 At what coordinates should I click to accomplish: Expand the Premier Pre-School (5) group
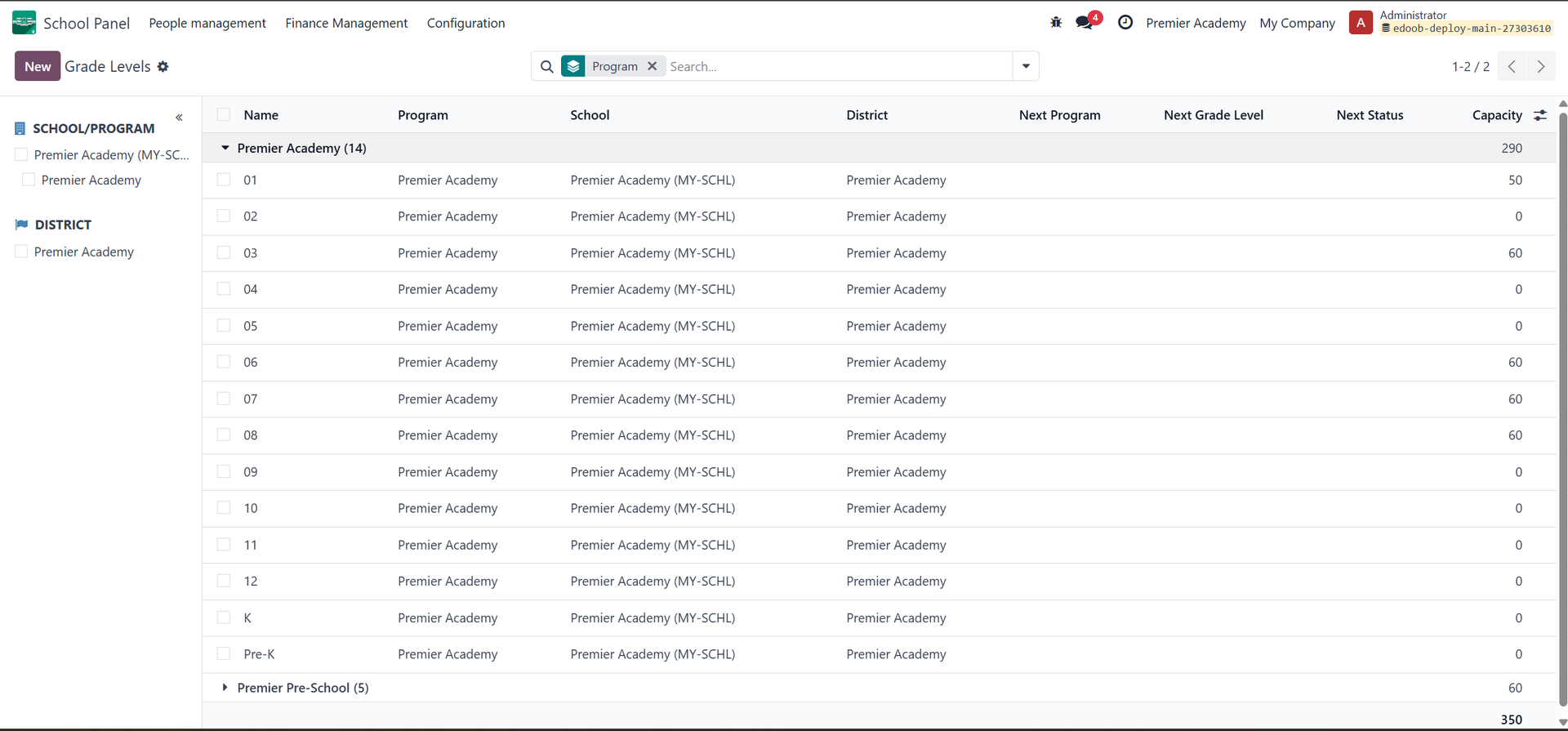pos(225,688)
